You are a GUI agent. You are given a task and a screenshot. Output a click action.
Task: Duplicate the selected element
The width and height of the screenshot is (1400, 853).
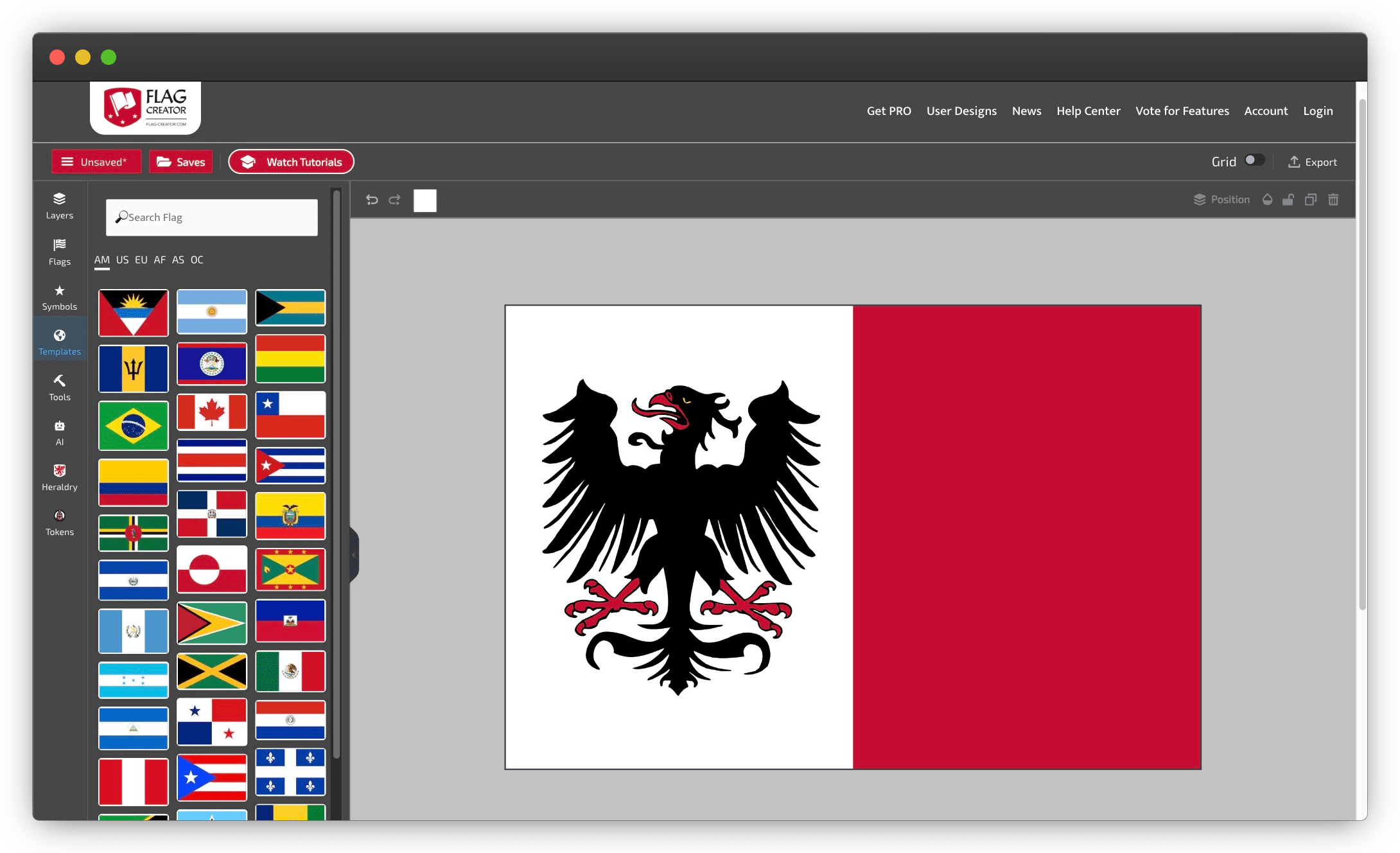pos(1311,200)
